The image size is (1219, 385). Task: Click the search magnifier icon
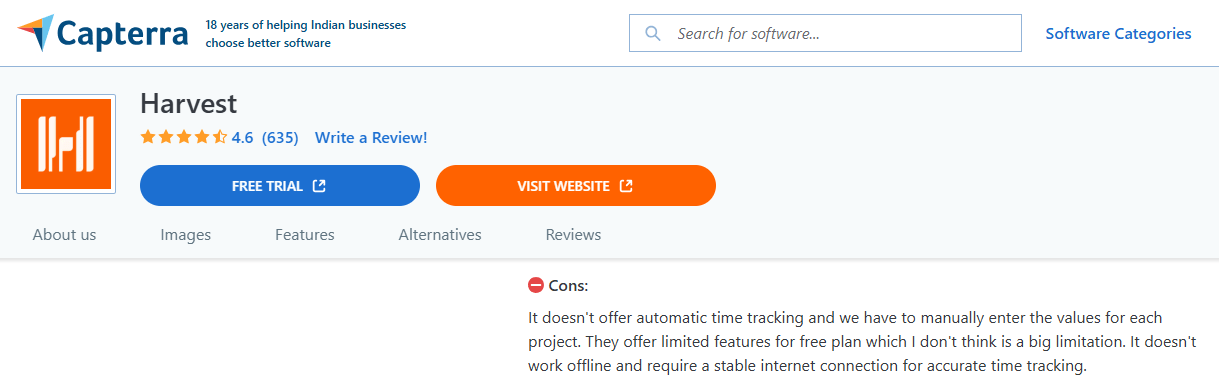pyautogui.click(x=653, y=33)
